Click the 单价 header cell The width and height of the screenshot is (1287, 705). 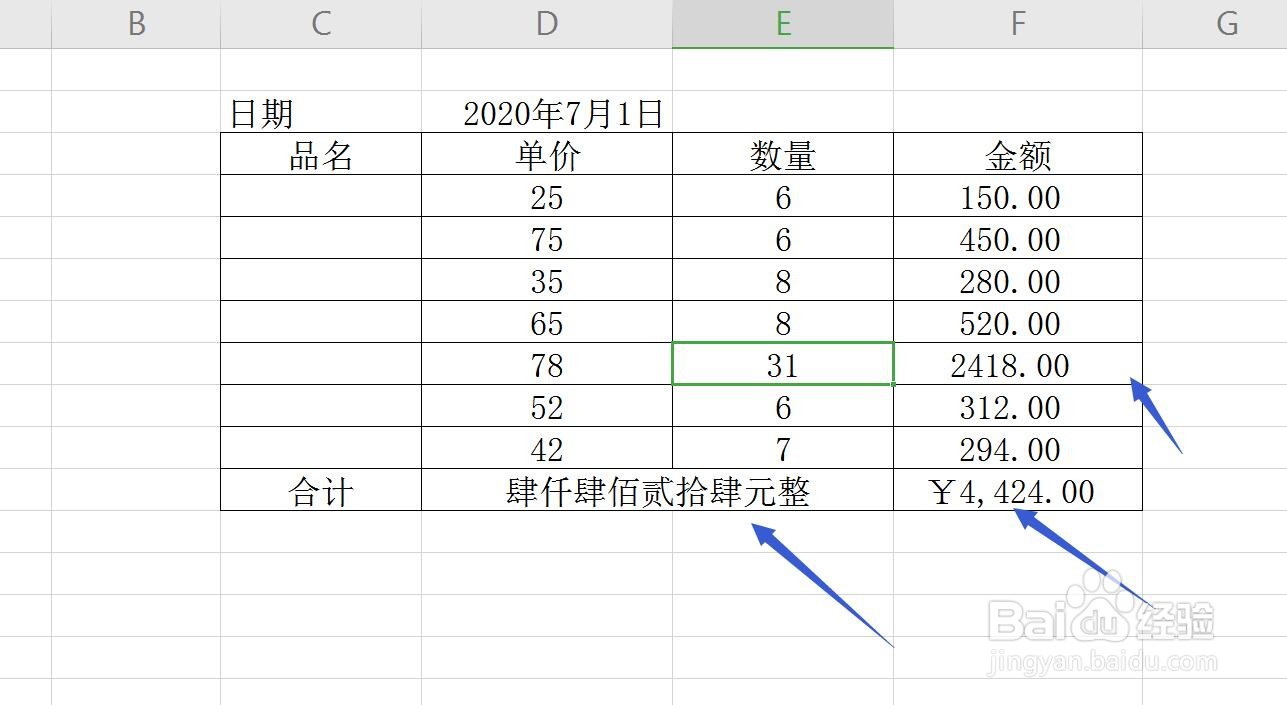(546, 154)
